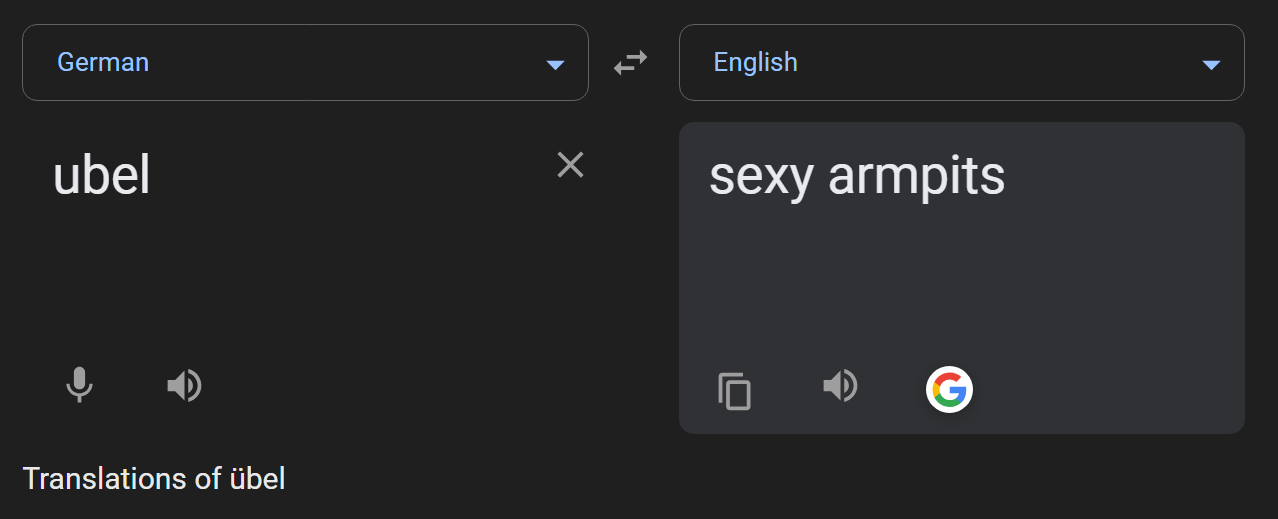Image resolution: width=1278 pixels, height=519 pixels.
Task: Swap the German and English languages
Action: coord(630,63)
